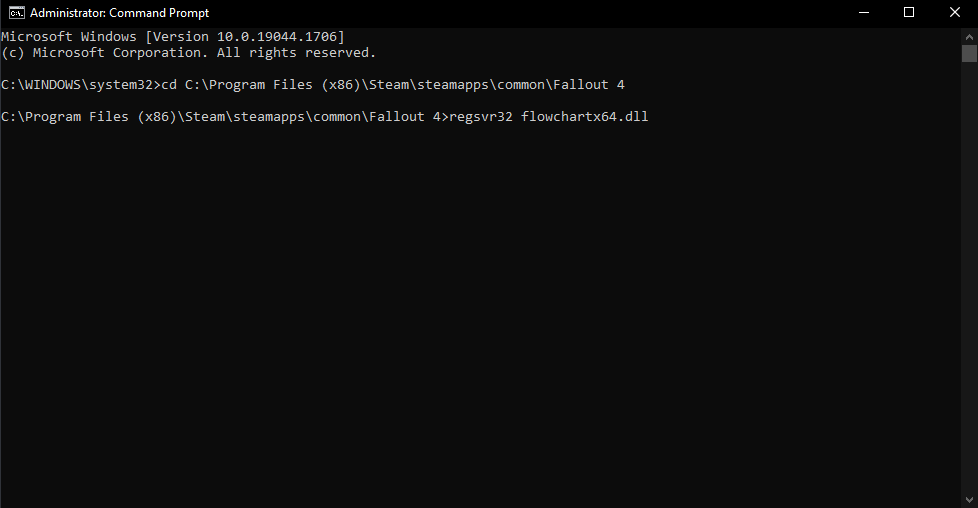
Task: Click the version number 10.0.19044.1706
Action: 278,37
